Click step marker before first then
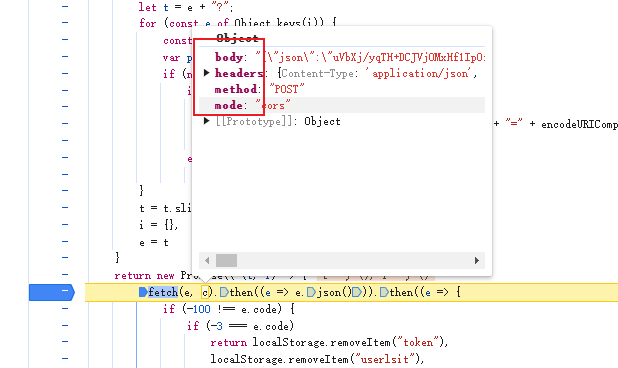Image resolution: width=618 pixels, height=368 pixels. [x=224, y=292]
